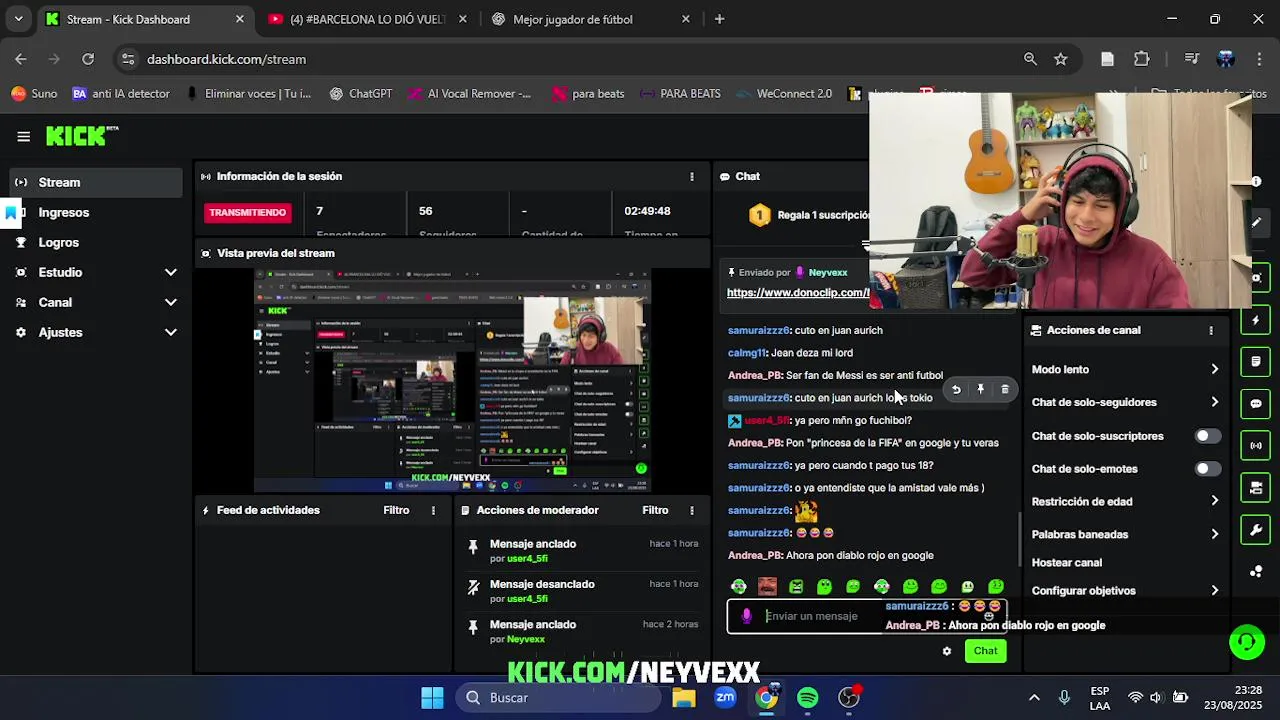Click the reply icon on hovered chat message
Screen dimensions: 1280x720
tap(956, 390)
